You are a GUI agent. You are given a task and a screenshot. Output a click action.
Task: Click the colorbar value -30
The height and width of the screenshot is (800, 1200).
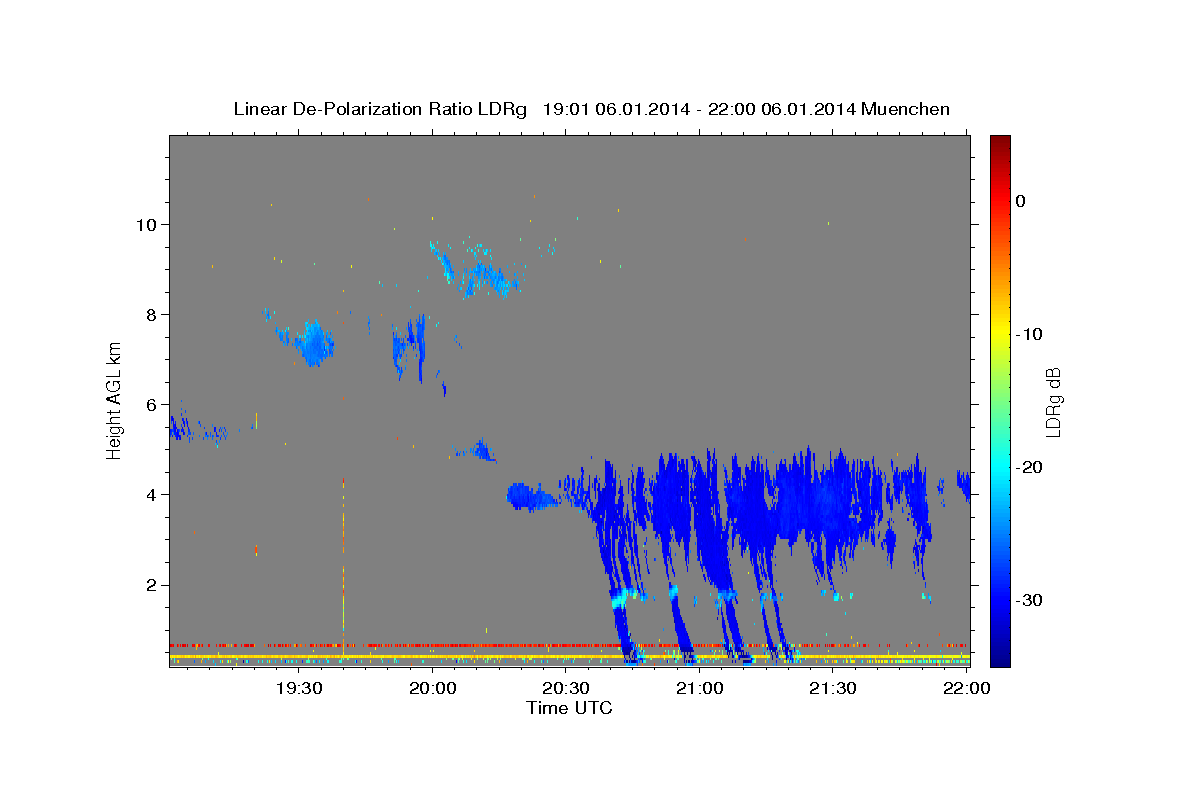[1030, 600]
